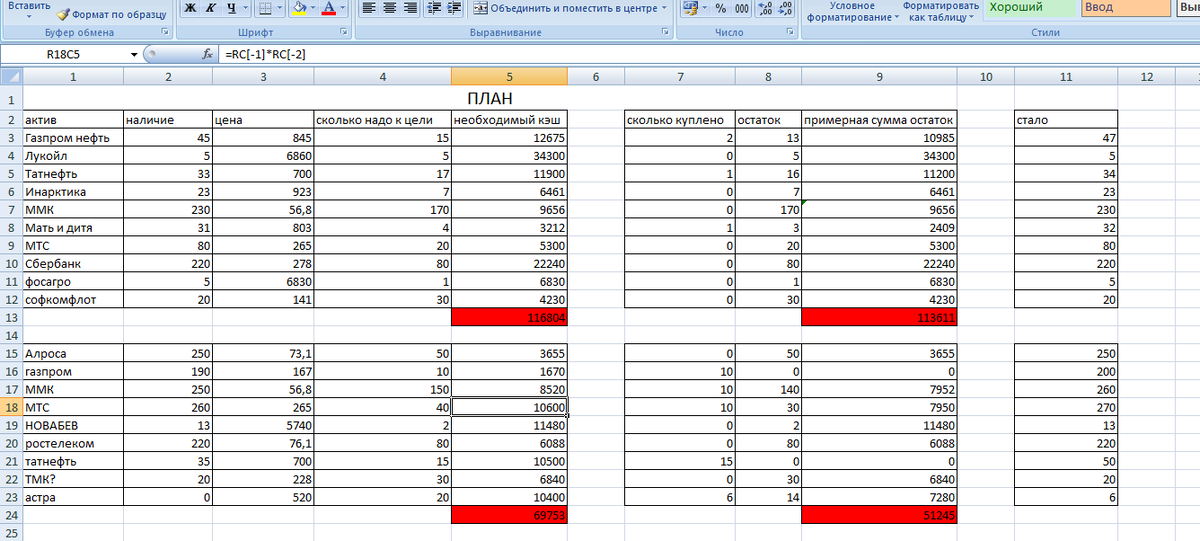Select row 13 header

(x=11, y=317)
